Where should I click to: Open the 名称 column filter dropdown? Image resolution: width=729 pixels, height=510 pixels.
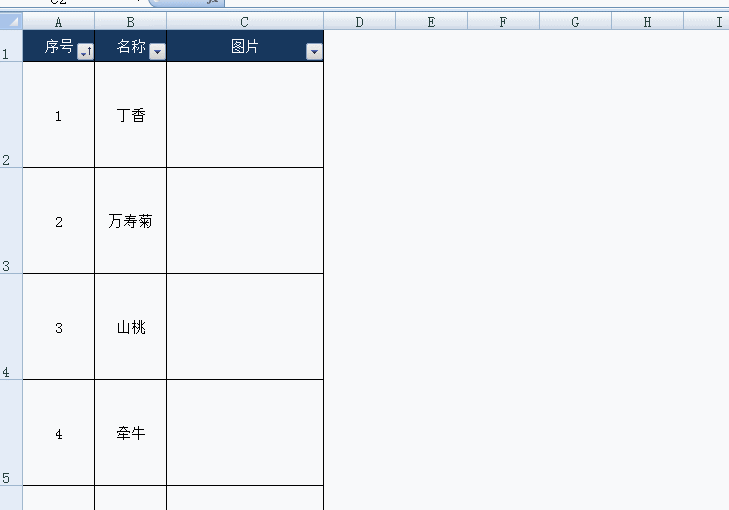tap(157, 52)
